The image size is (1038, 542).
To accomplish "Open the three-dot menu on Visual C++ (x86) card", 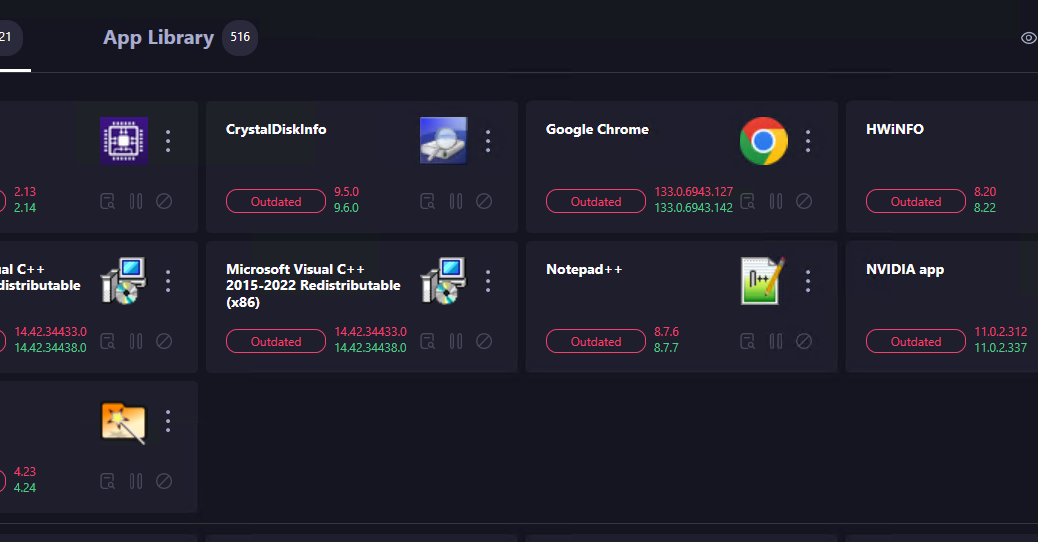I will coord(488,281).
